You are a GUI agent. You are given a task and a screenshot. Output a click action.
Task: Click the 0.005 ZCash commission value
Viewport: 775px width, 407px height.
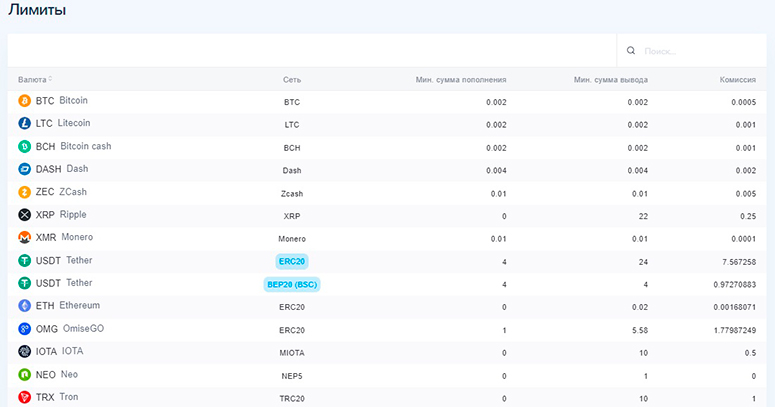745,194
